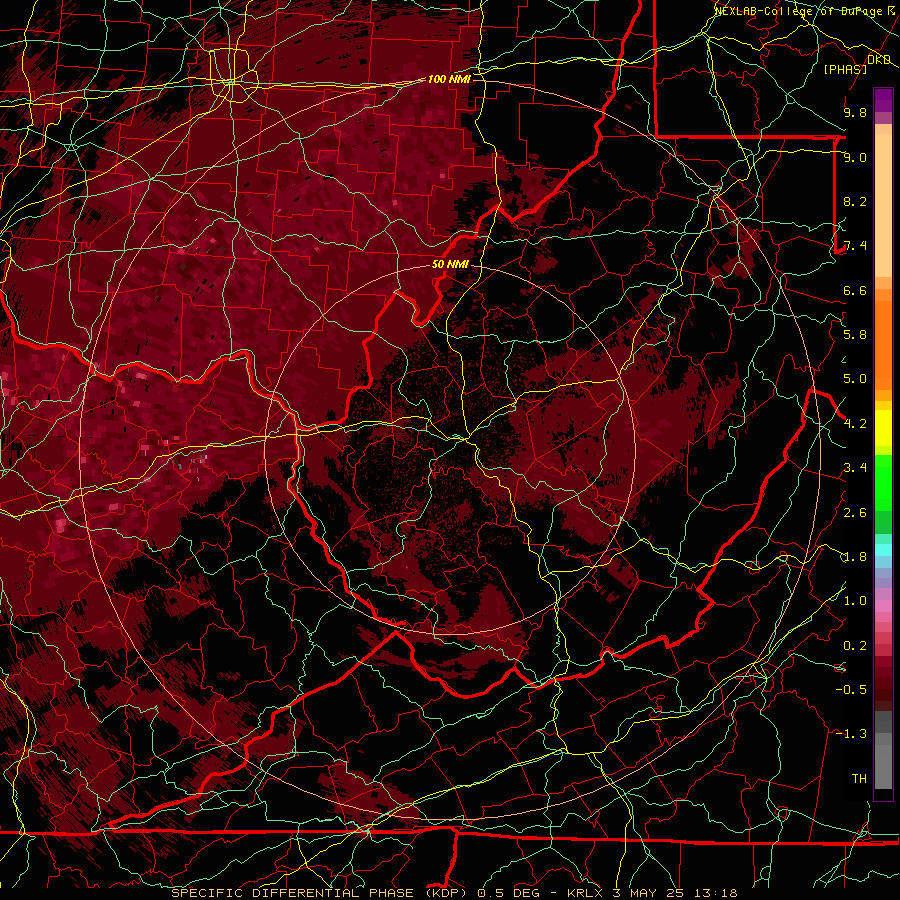Select the 5.0 scale label
This screenshot has height=900, width=900.
point(855,379)
